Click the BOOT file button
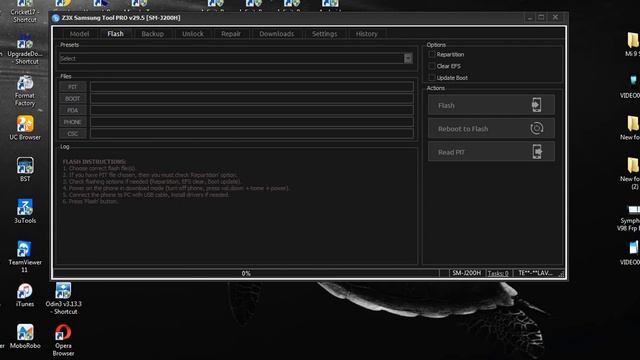640x360 pixels. [73, 99]
